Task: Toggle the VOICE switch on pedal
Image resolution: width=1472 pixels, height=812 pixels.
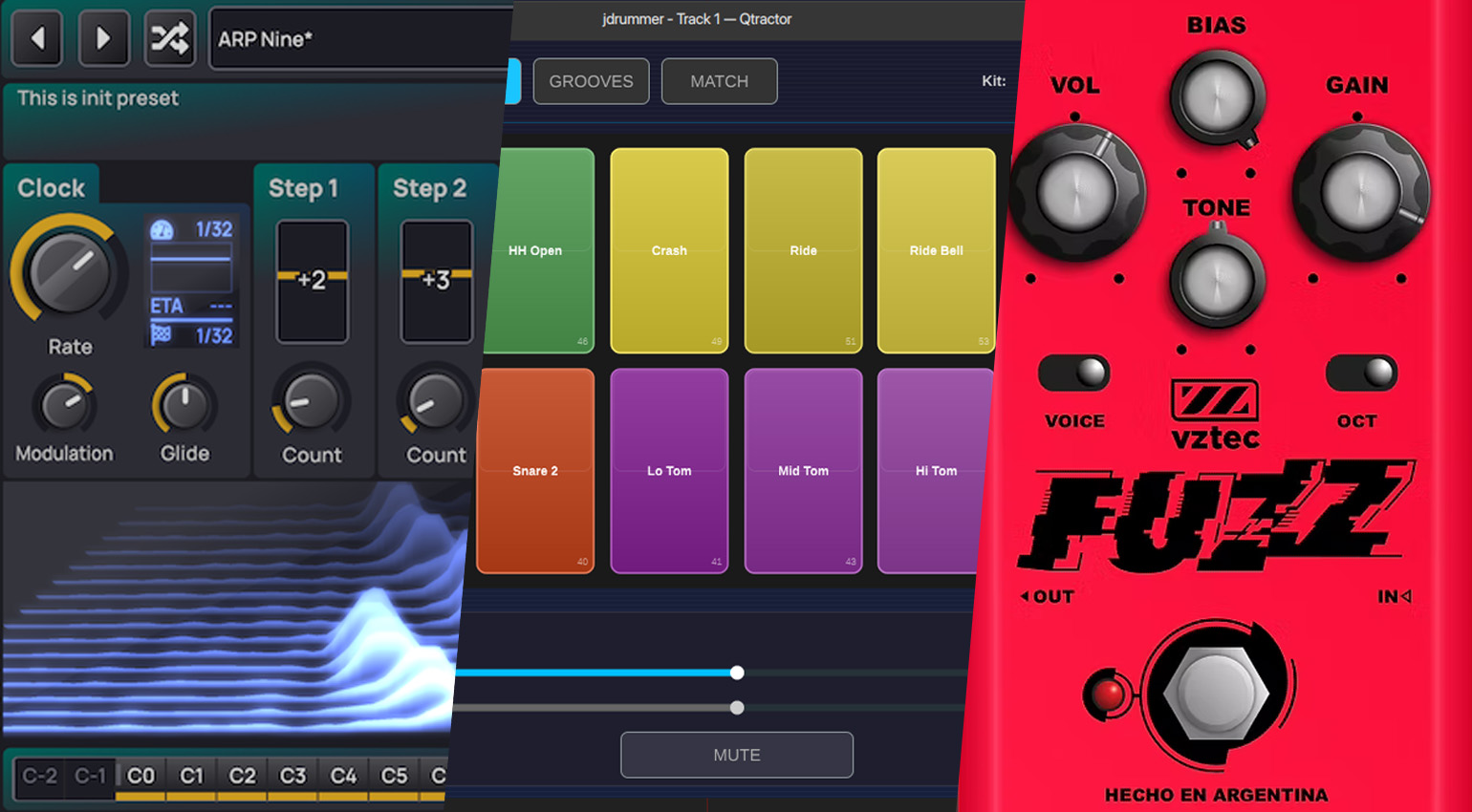Action: [x=1074, y=374]
